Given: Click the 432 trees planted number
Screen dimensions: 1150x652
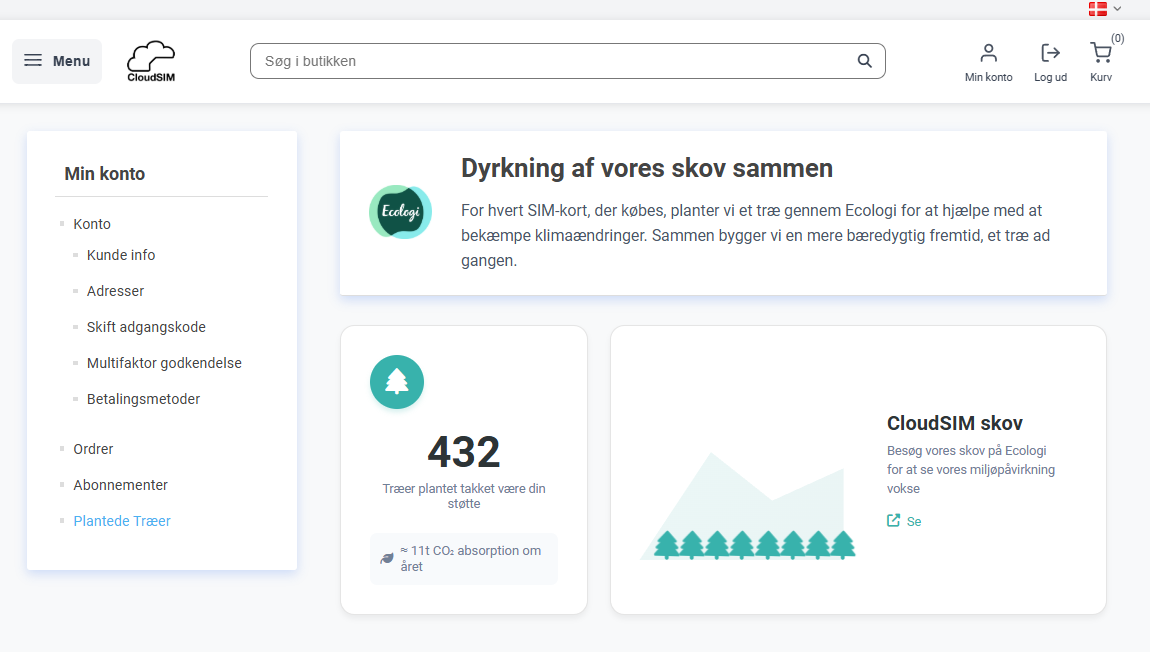Looking at the screenshot, I should (x=464, y=451).
